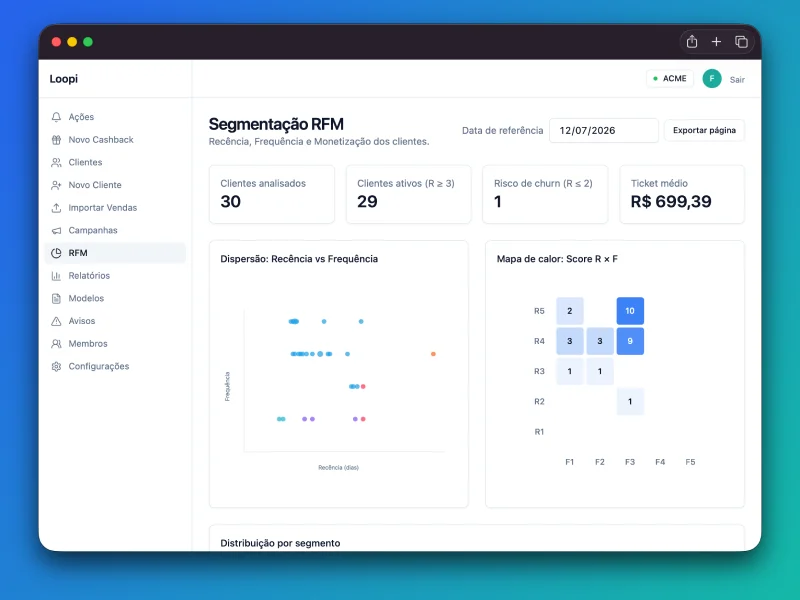
Task: Click the Exportar página button
Action: coord(704,130)
